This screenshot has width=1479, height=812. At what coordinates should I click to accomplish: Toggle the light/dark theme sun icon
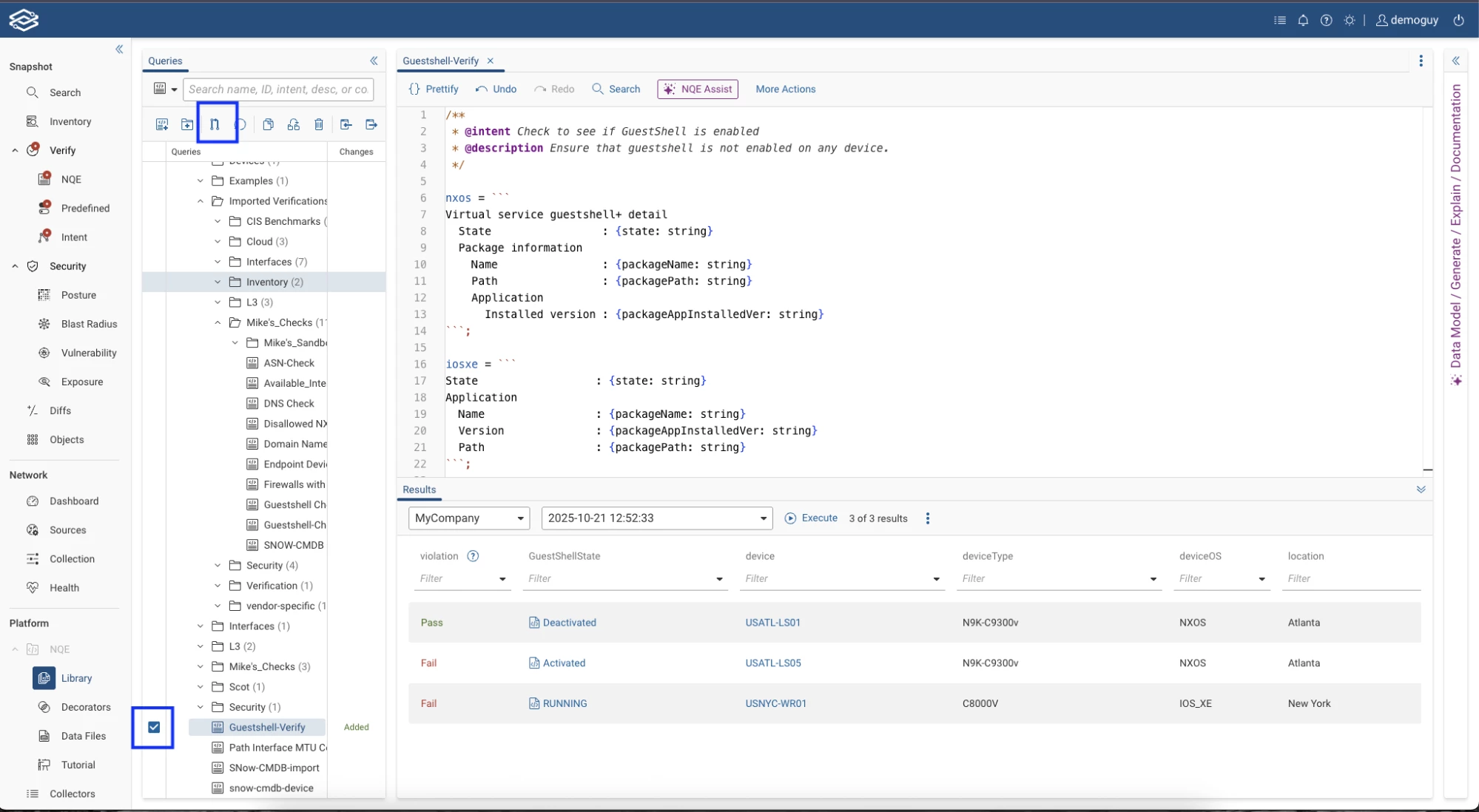tap(1350, 20)
